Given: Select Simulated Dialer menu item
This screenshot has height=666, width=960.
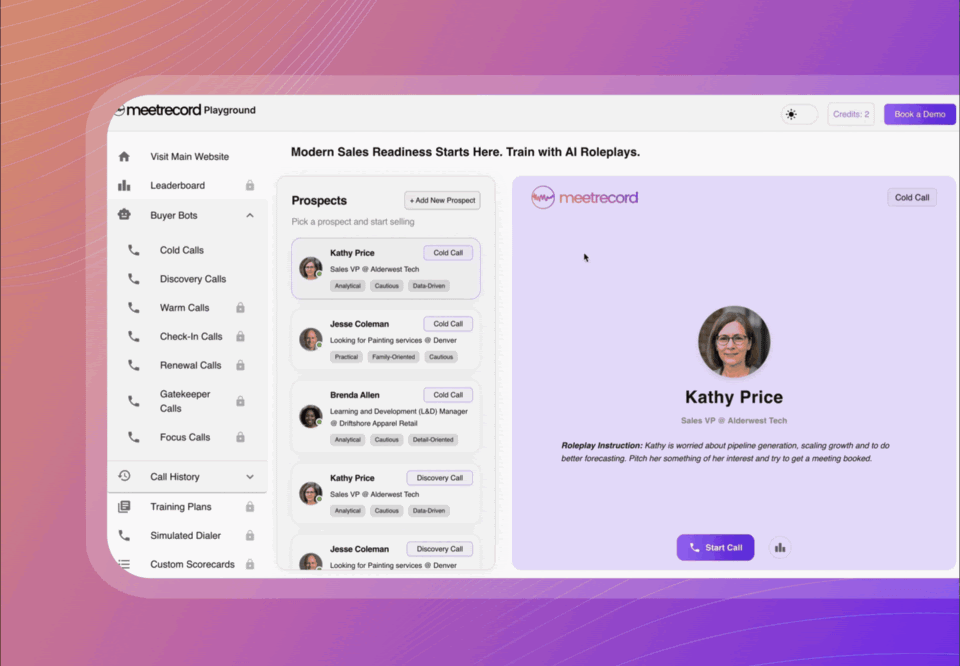Looking at the screenshot, I should coord(186,535).
